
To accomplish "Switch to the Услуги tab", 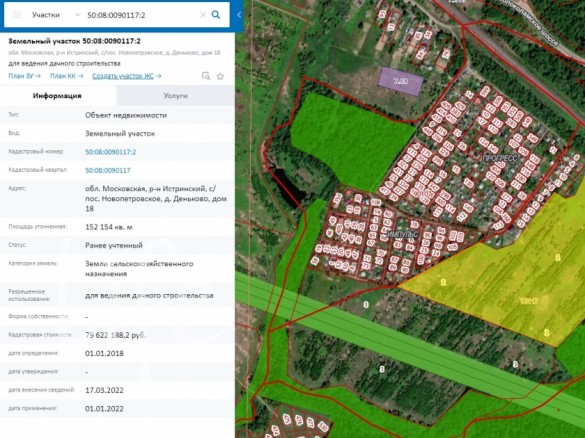I will (x=175, y=96).
